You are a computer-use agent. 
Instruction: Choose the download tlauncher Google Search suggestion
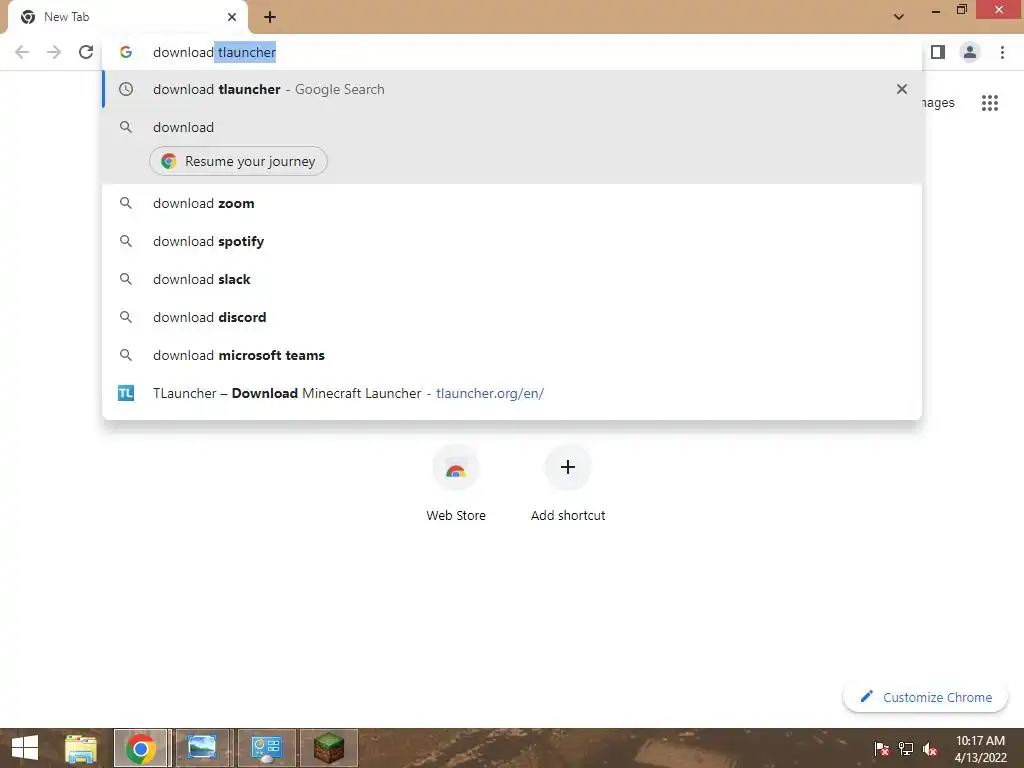coord(513,89)
